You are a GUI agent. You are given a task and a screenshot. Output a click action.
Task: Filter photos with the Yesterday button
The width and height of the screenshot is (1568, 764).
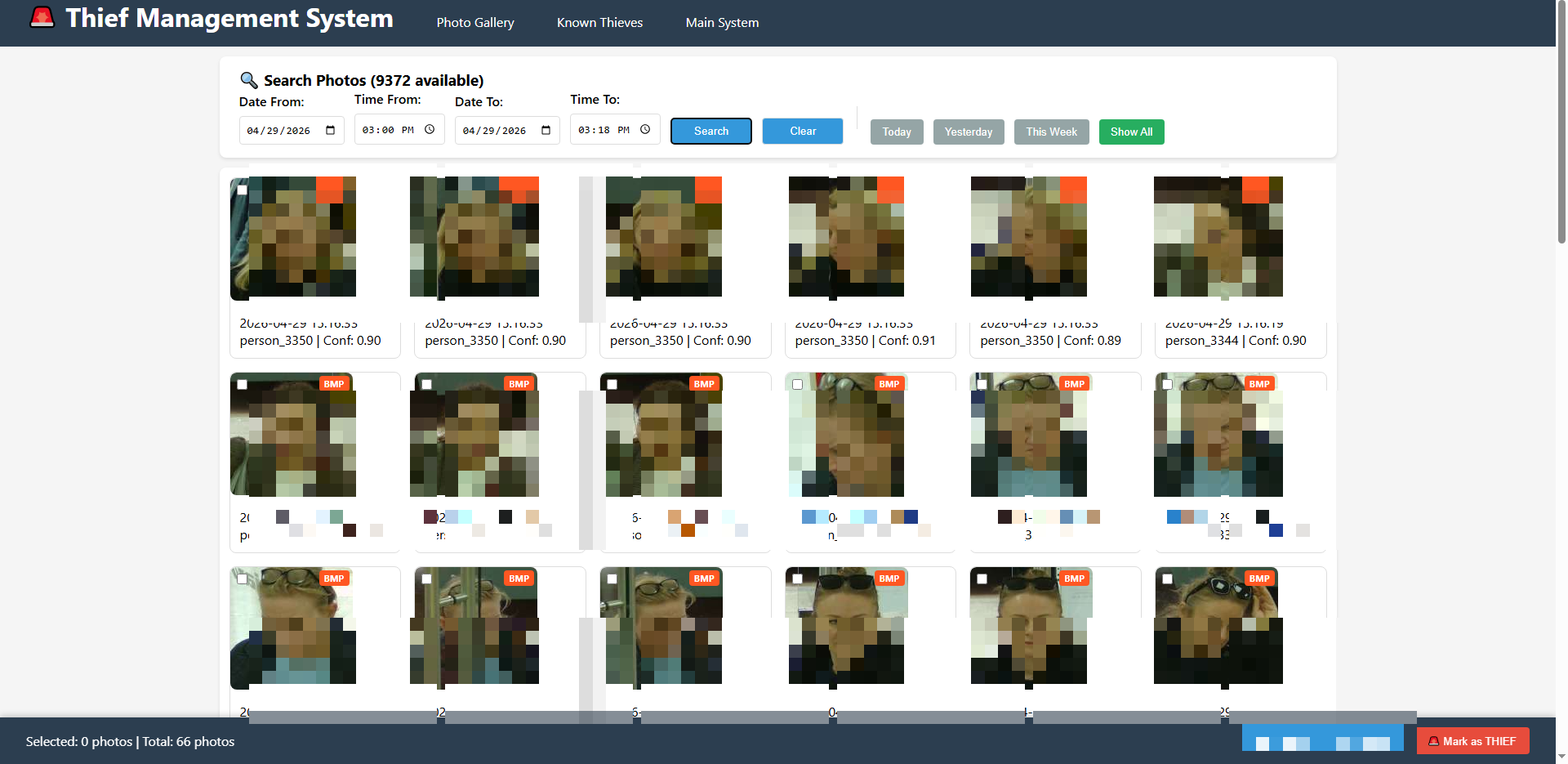pyautogui.click(x=968, y=132)
